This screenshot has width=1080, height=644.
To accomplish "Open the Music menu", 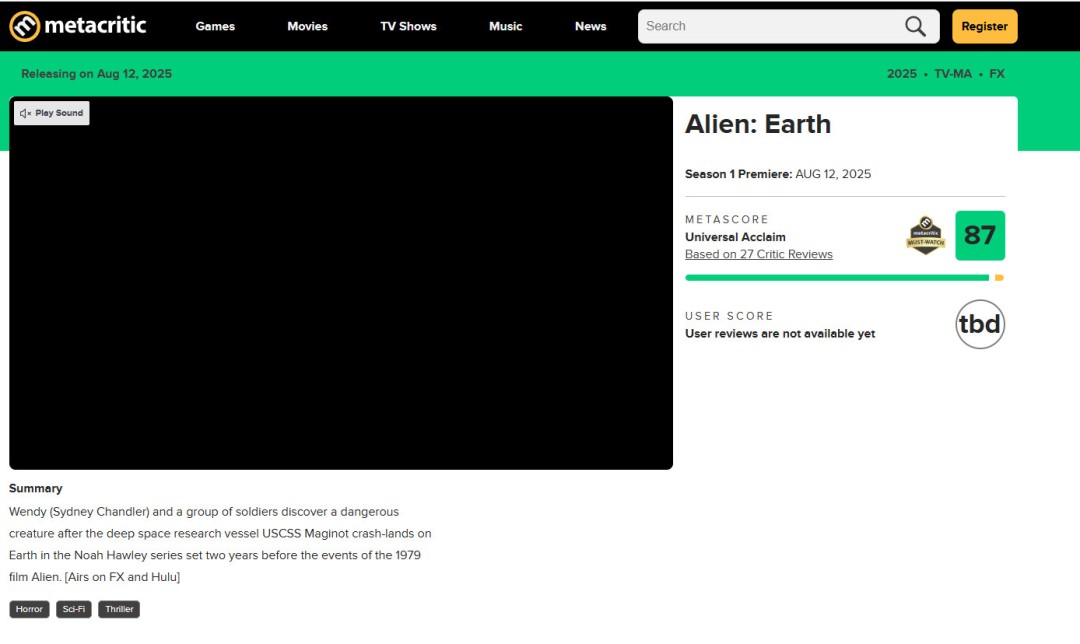I will pyautogui.click(x=506, y=26).
